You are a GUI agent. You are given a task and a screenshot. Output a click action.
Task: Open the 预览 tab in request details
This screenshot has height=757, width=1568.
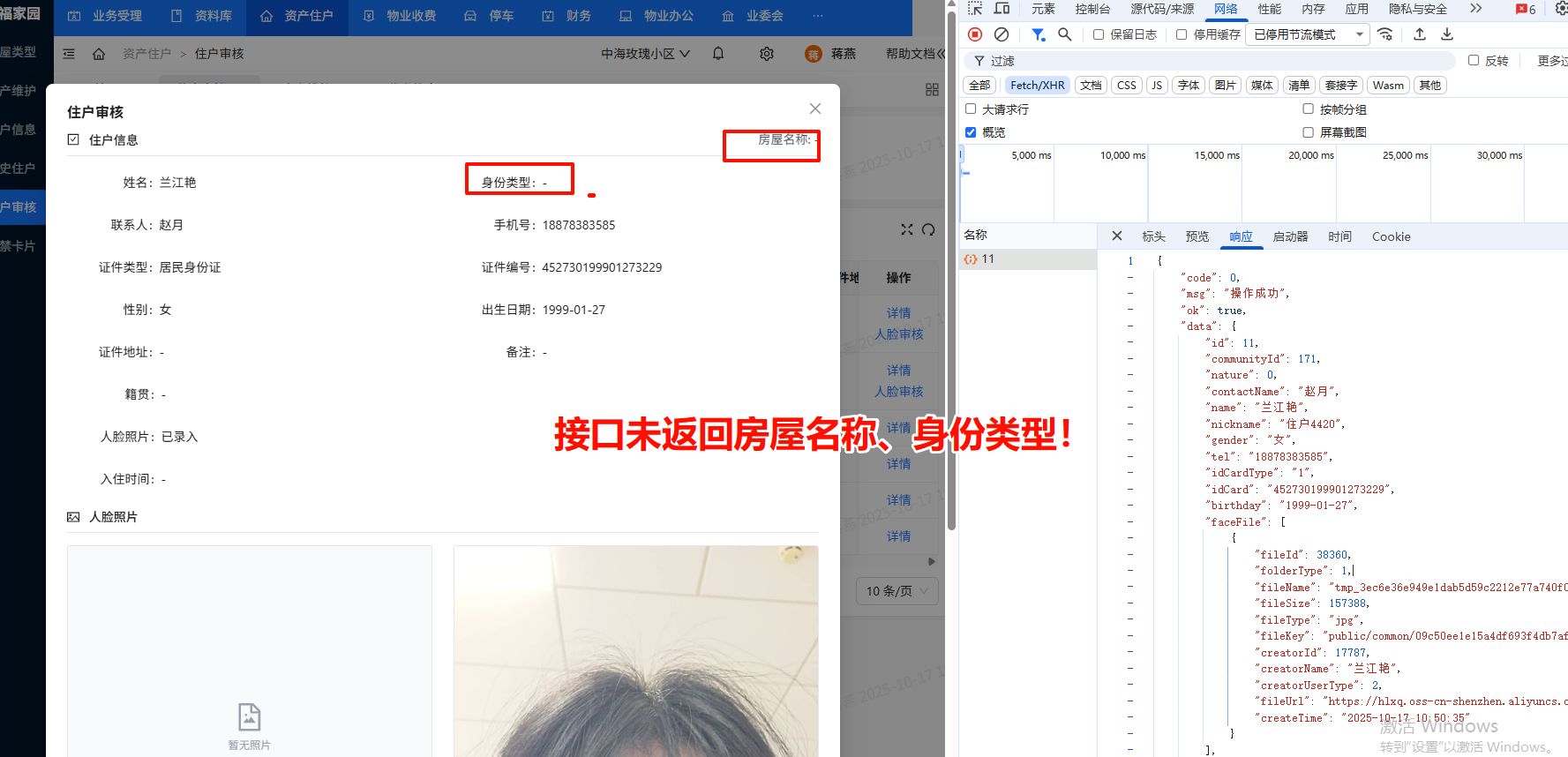click(x=1197, y=236)
